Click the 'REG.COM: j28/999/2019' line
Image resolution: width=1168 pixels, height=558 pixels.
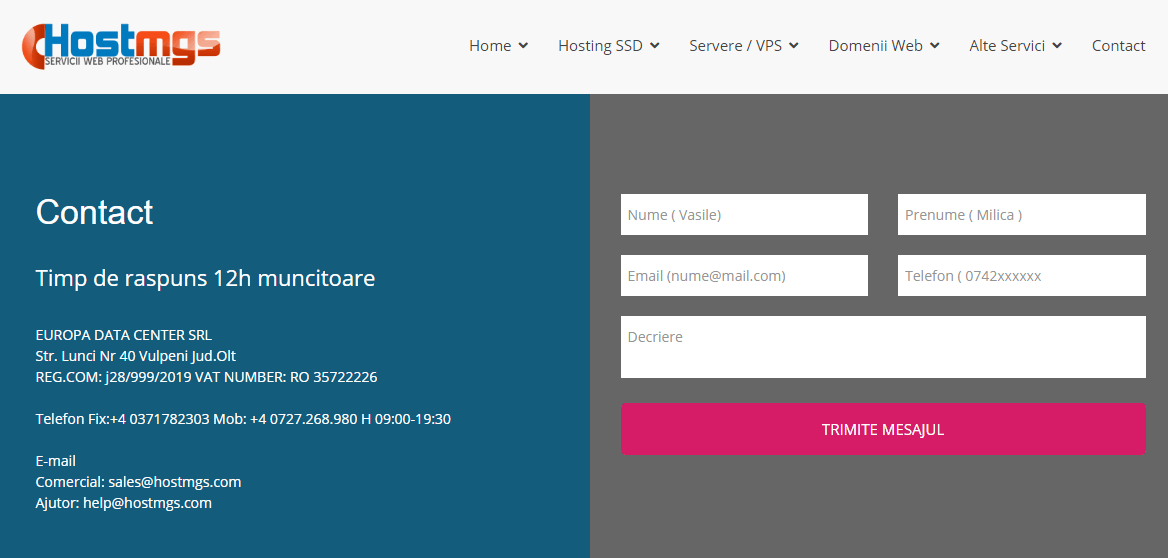coord(113,377)
